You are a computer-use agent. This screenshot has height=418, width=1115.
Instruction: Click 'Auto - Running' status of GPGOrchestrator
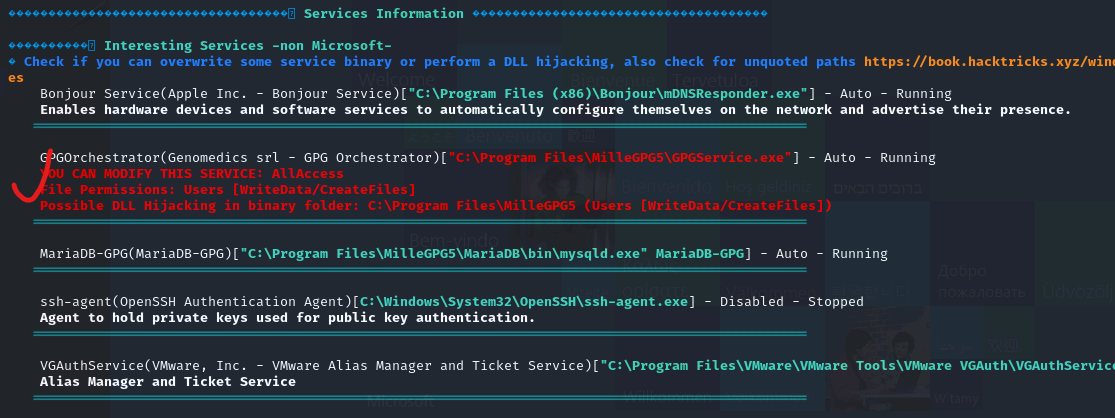click(880, 158)
